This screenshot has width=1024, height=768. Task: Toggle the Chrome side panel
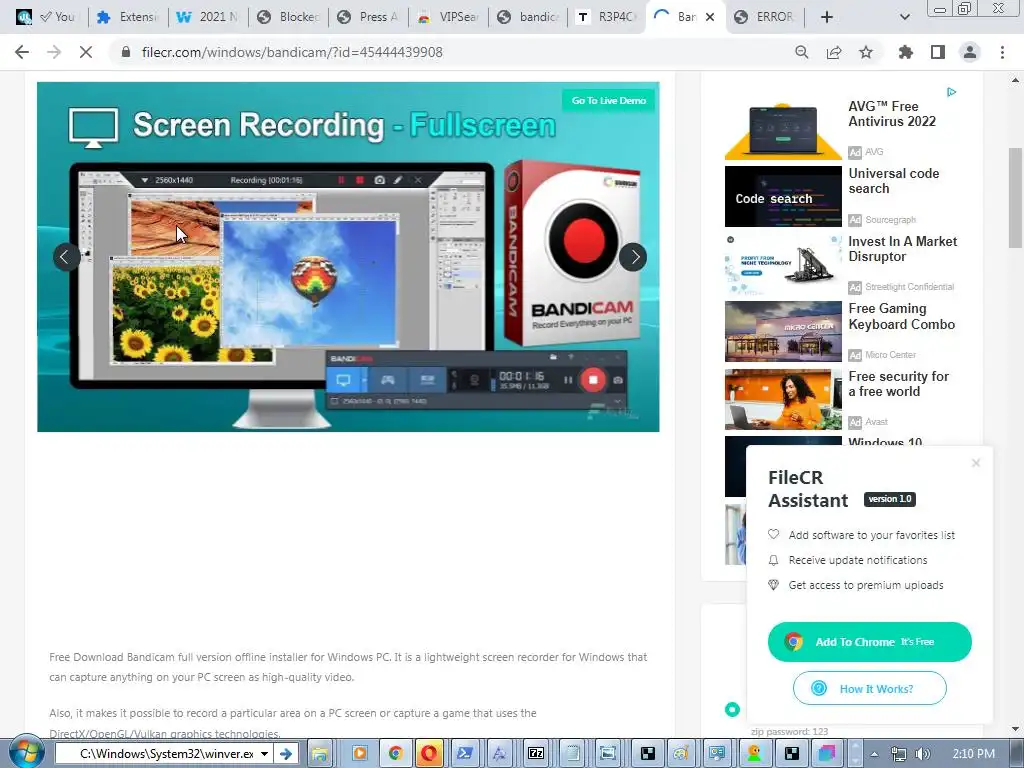click(938, 52)
